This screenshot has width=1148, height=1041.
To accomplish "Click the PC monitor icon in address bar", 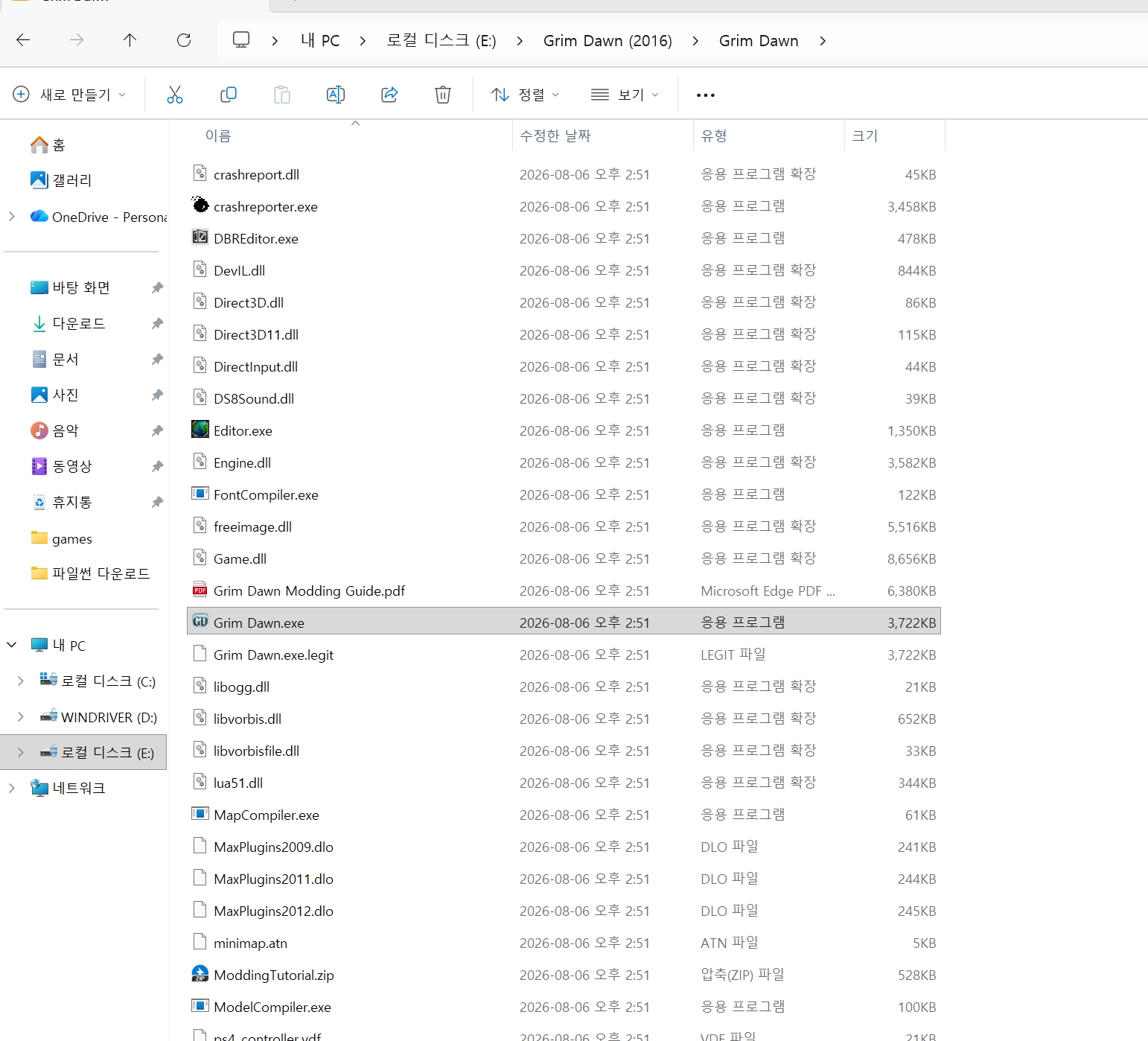I will coord(241,40).
